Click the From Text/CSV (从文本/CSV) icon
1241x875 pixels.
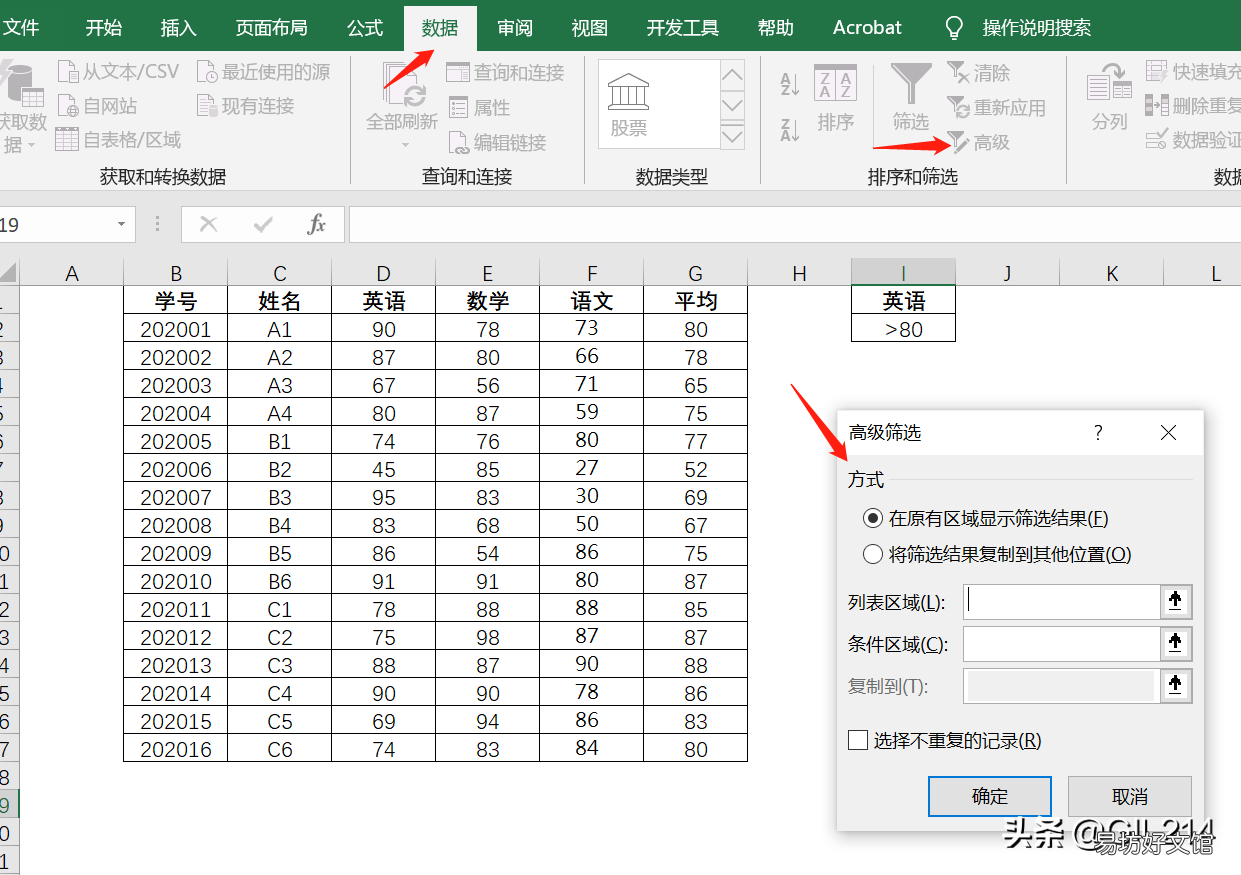point(68,72)
